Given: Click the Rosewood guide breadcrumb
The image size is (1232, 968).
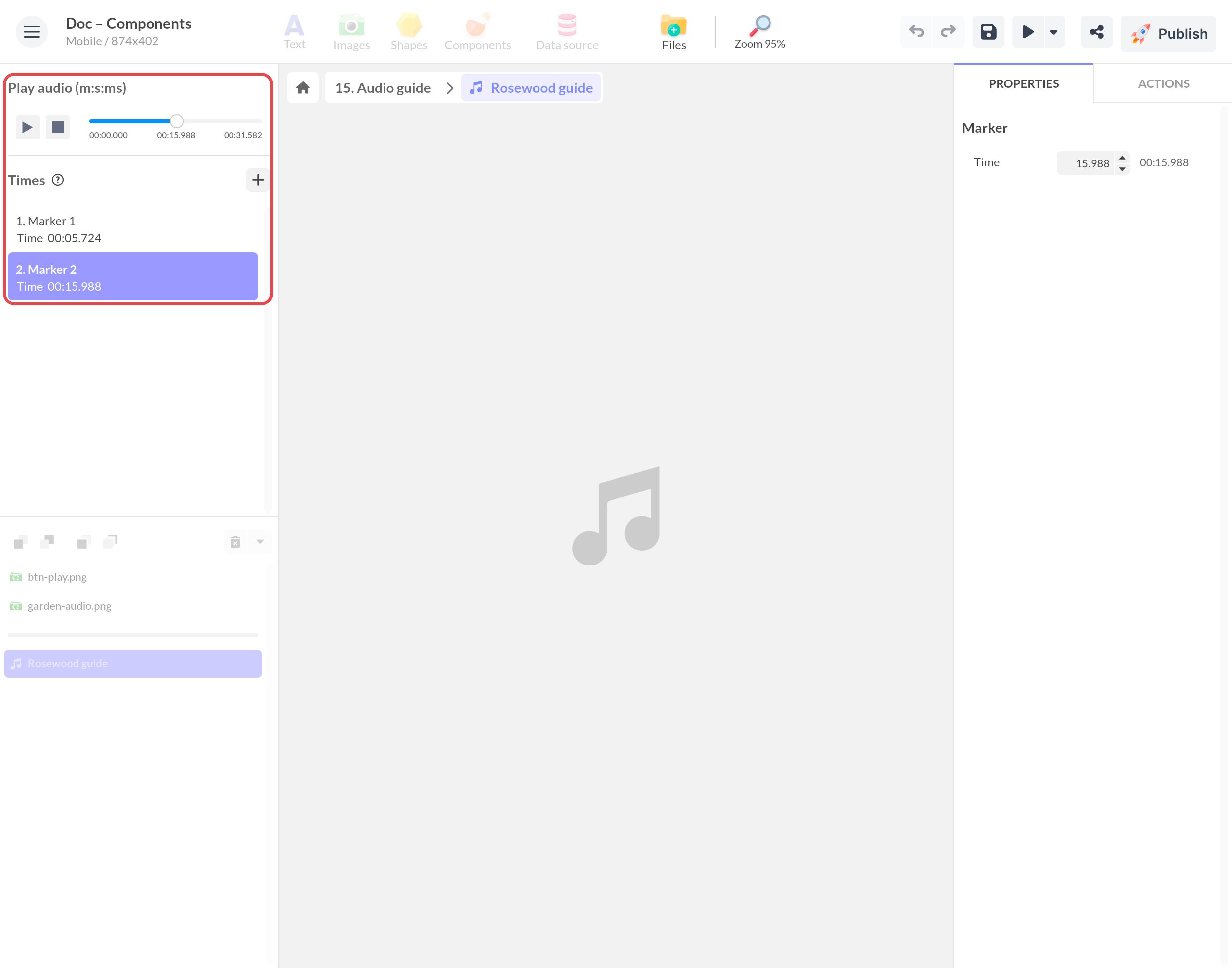Looking at the screenshot, I should [x=531, y=88].
